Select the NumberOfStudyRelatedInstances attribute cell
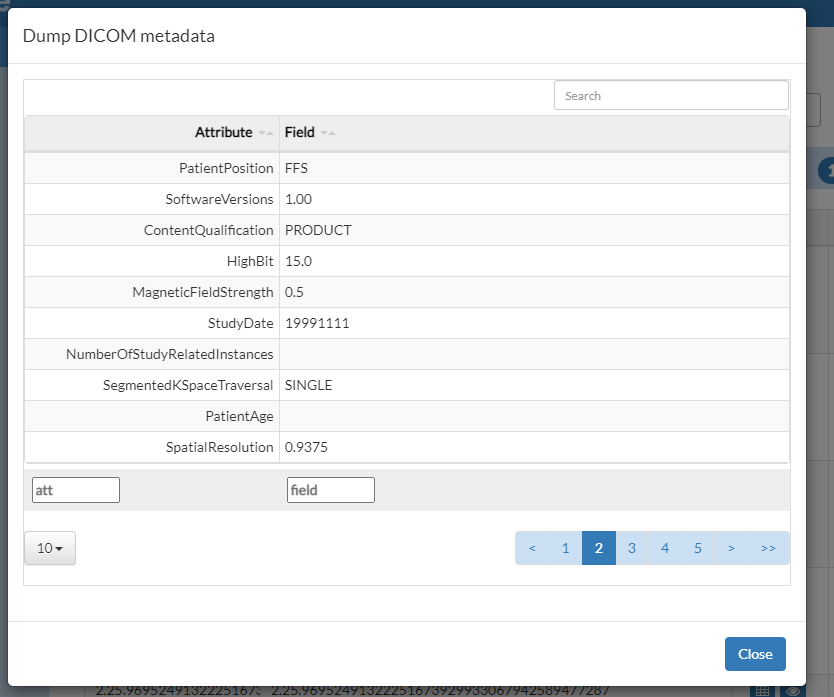This screenshot has height=697, width=834. 152,354
